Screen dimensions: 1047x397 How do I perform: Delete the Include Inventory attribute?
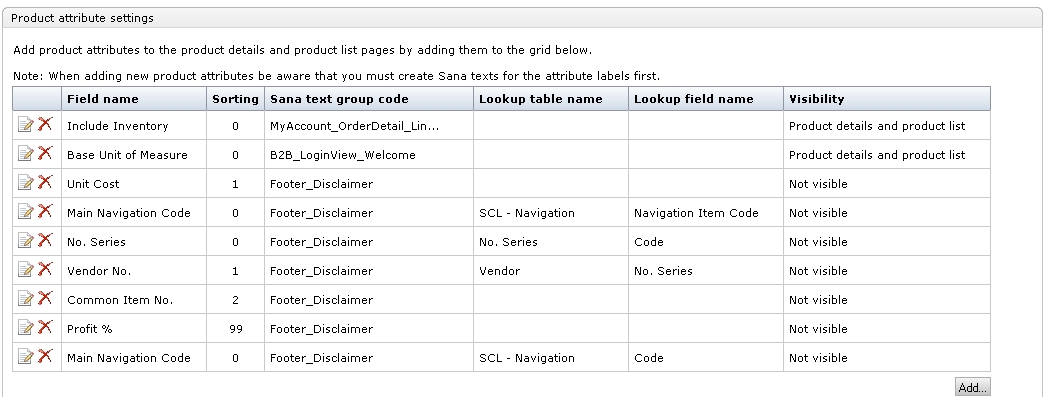(45, 124)
